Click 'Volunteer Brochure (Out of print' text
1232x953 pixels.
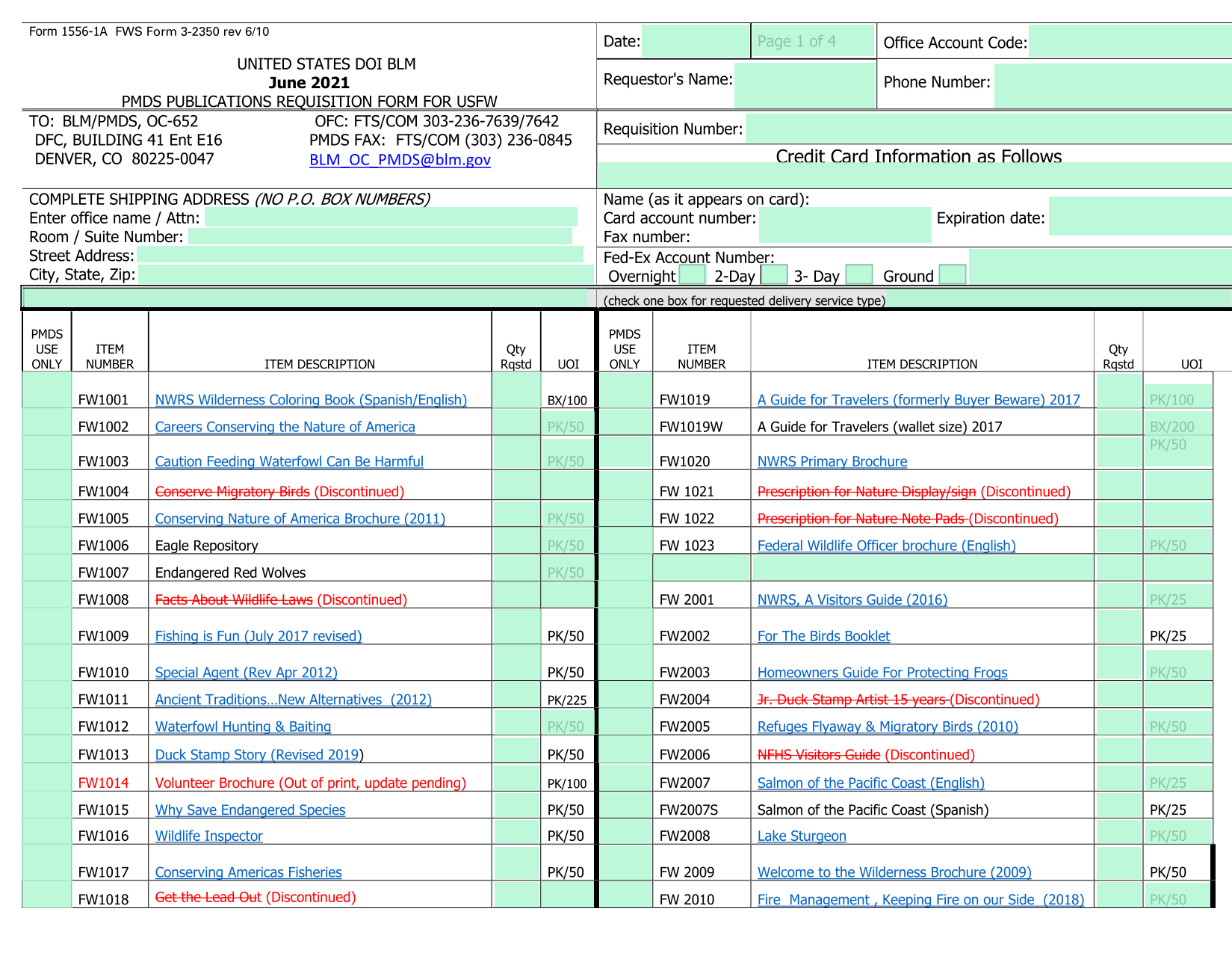click(311, 783)
